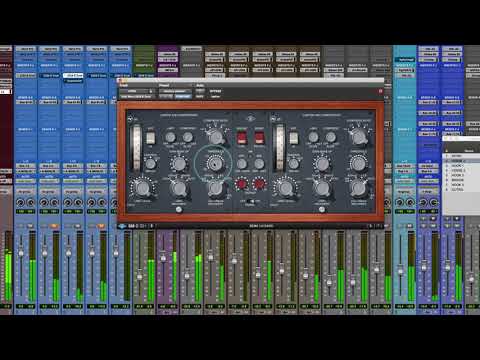This screenshot has width=480, height=360.
Task: Click the left red output knob
Action: click(241, 184)
